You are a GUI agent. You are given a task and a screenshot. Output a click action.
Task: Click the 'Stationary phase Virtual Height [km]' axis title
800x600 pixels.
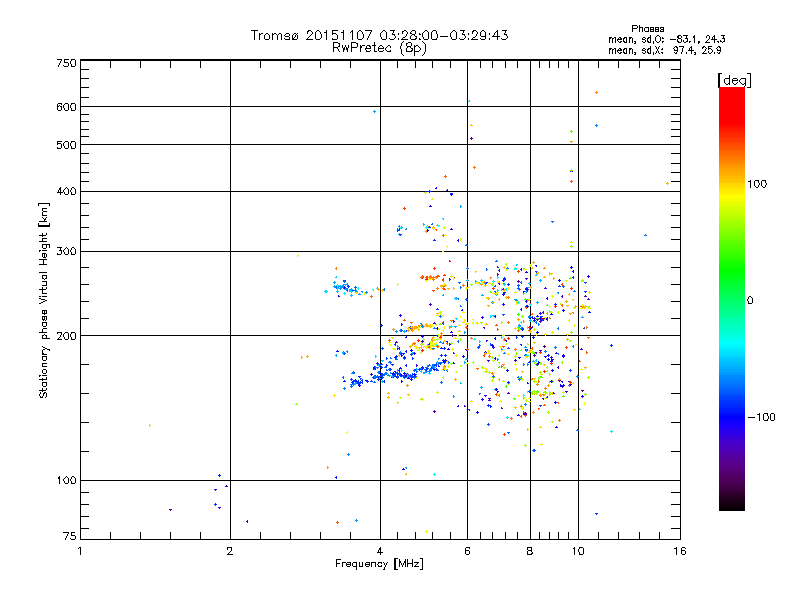[44, 300]
